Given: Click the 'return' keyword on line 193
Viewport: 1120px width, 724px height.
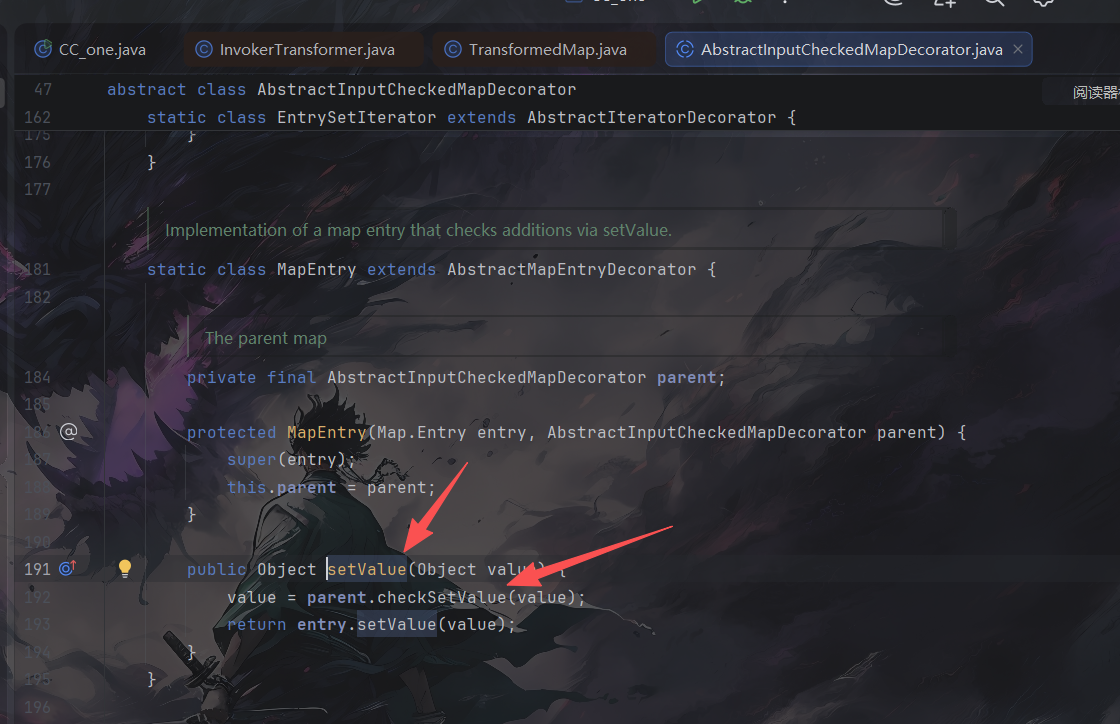Looking at the screenshot, I should (256, 624).
